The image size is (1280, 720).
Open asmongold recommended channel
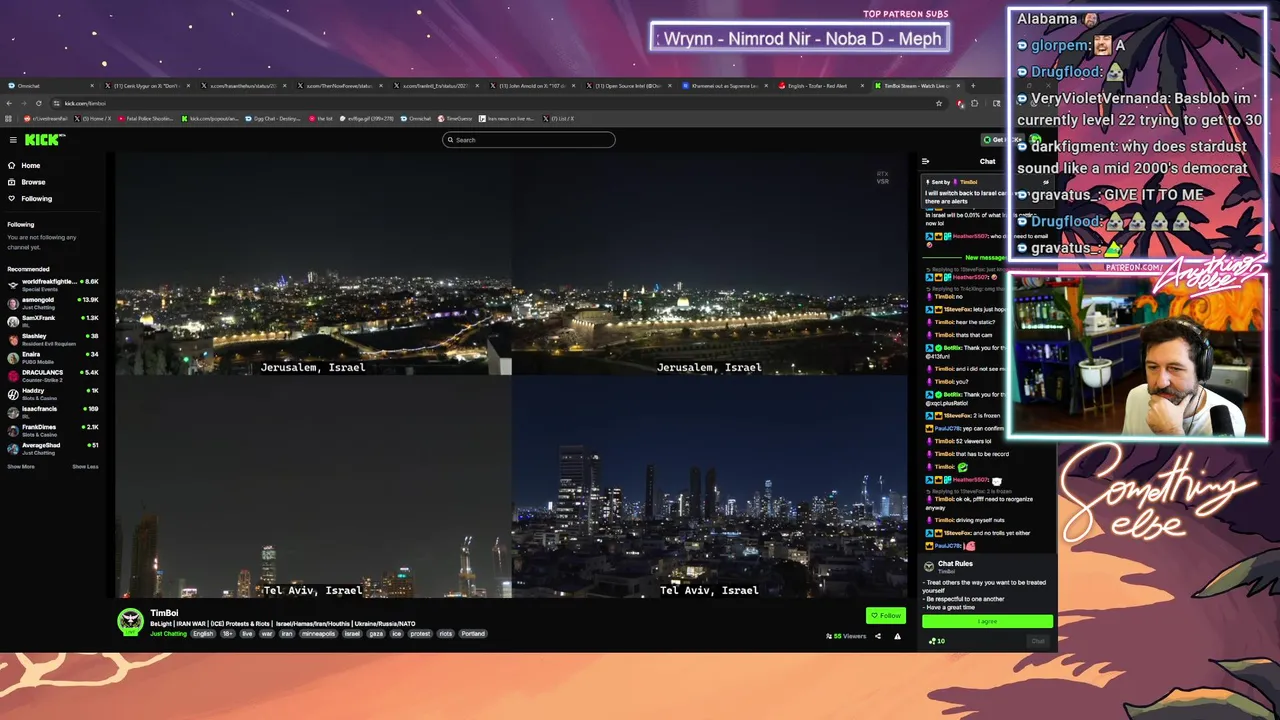52,303
